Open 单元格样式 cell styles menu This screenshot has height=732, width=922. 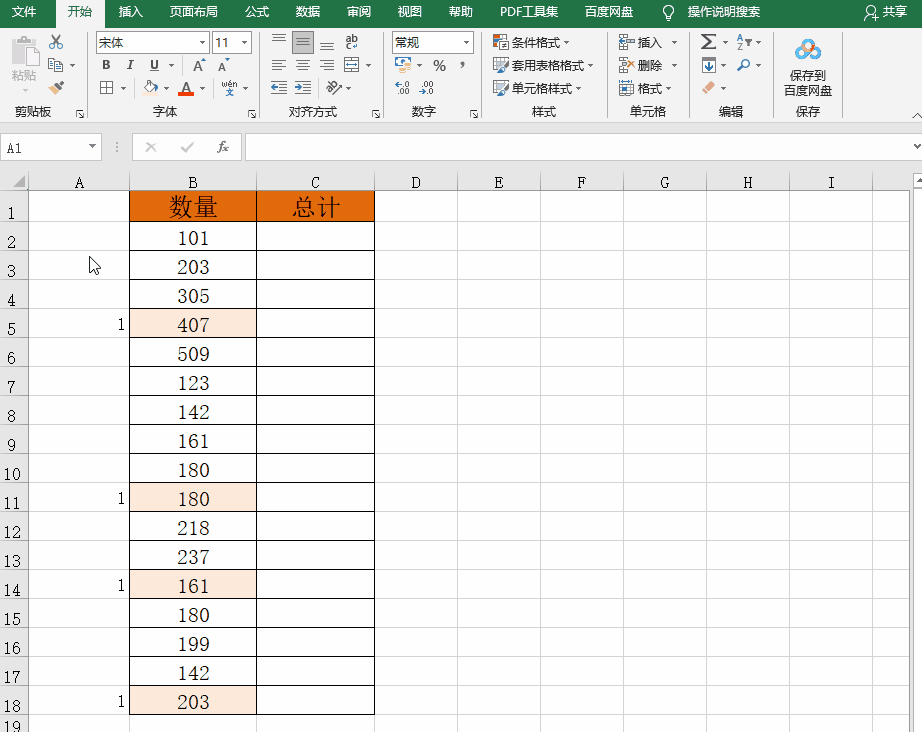pyautogui.click(x=537, y=88)
